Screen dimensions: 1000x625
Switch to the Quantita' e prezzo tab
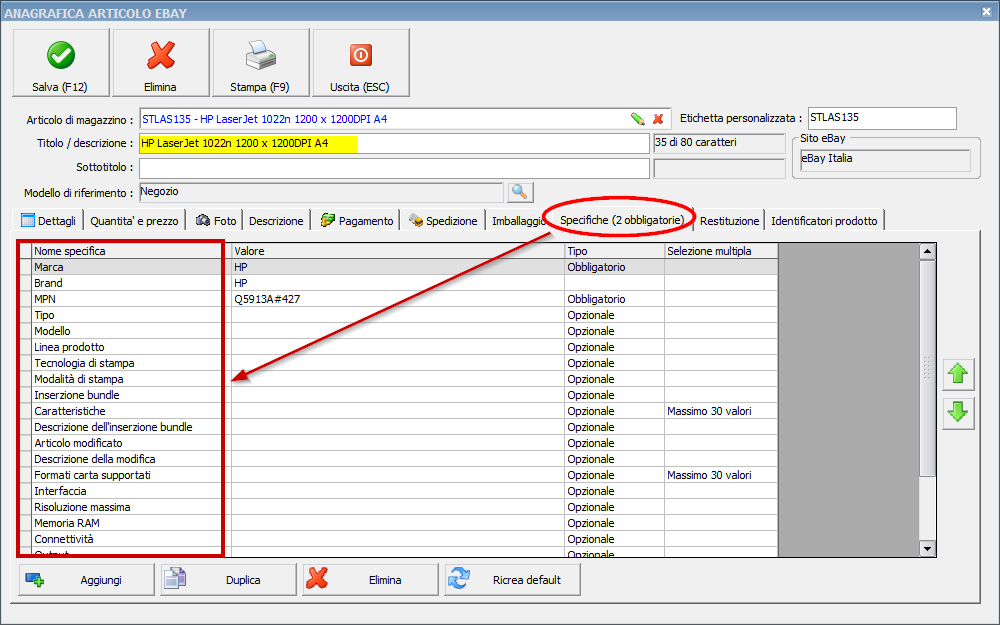[x=135, y=221]
